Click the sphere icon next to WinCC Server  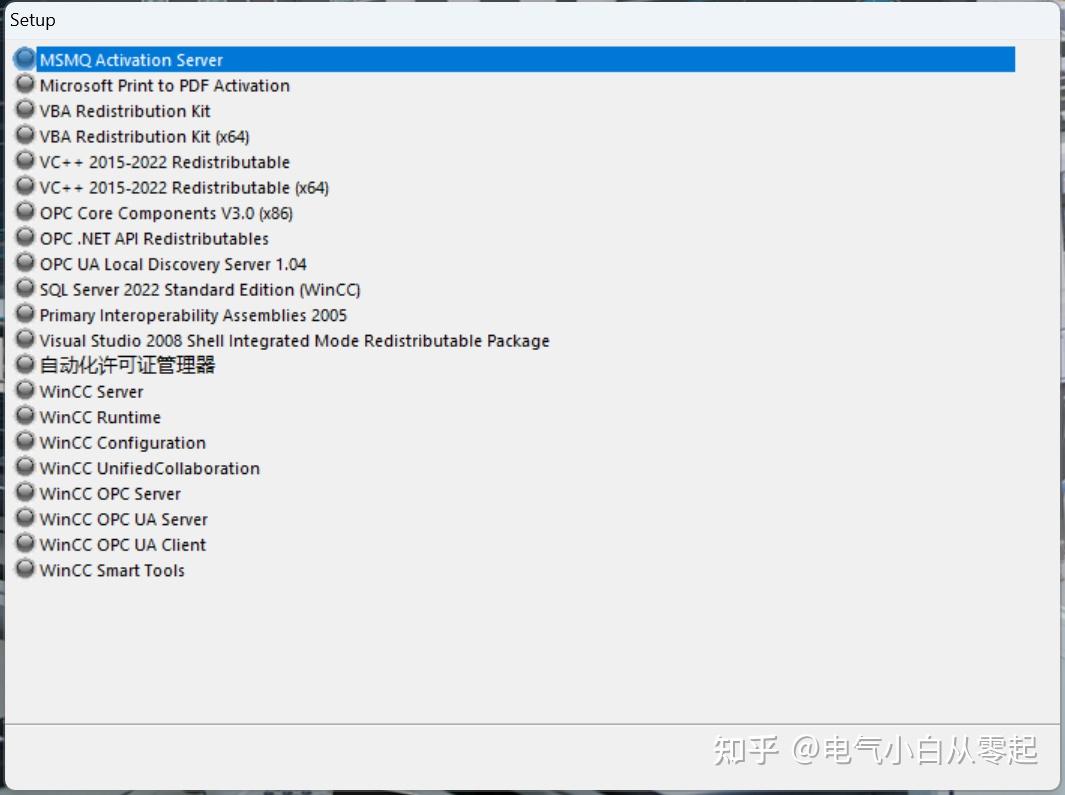point(24,389)
